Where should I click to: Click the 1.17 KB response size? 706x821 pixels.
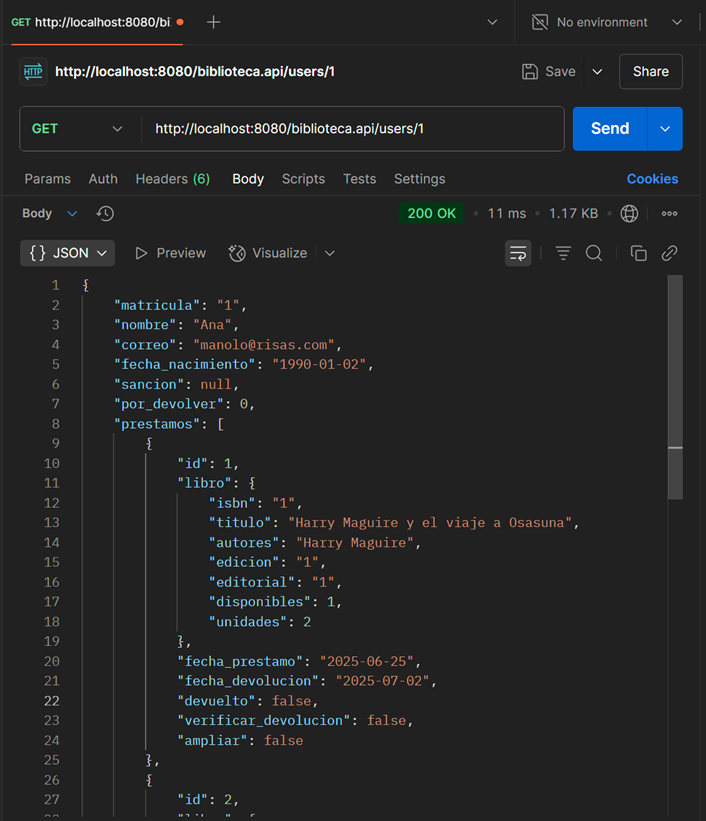coord(573,213)
